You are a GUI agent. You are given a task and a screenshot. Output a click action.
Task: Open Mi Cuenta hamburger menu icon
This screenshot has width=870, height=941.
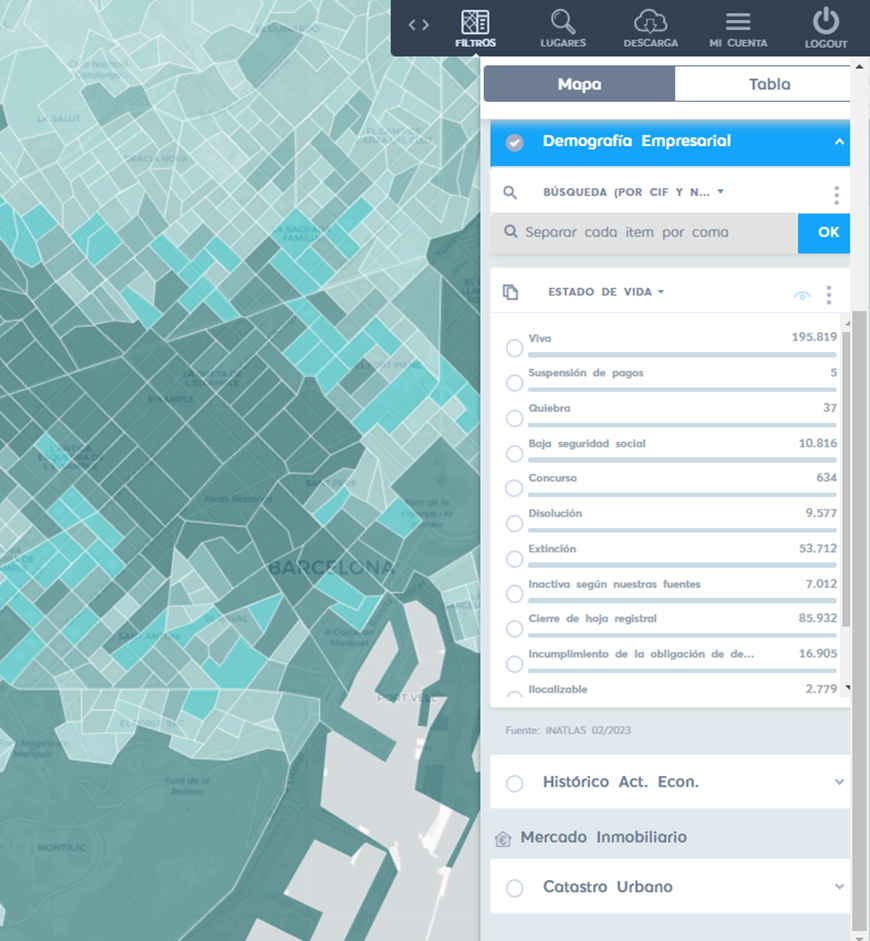[738, 22]
